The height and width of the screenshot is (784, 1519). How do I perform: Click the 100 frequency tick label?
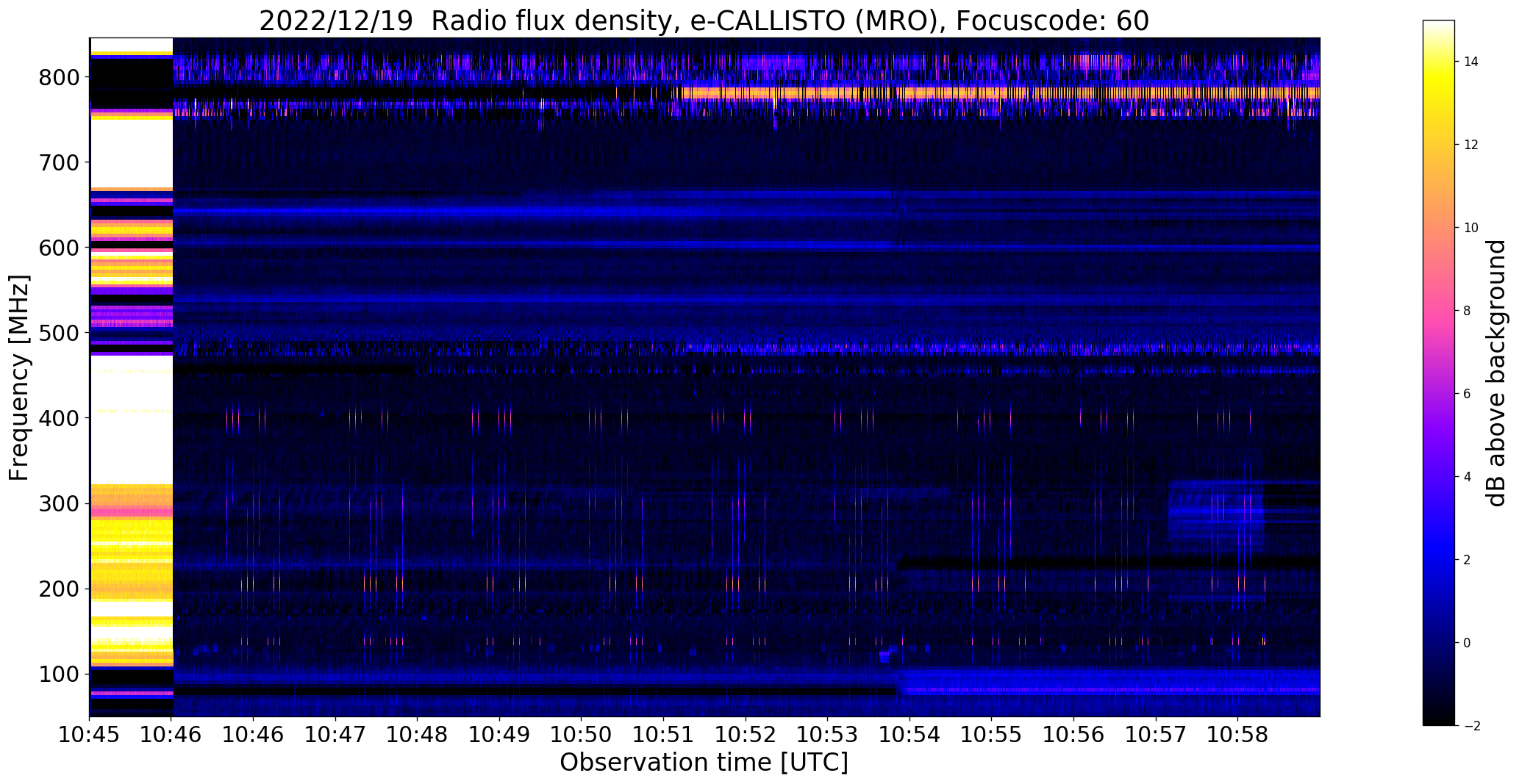coord(59,674)
